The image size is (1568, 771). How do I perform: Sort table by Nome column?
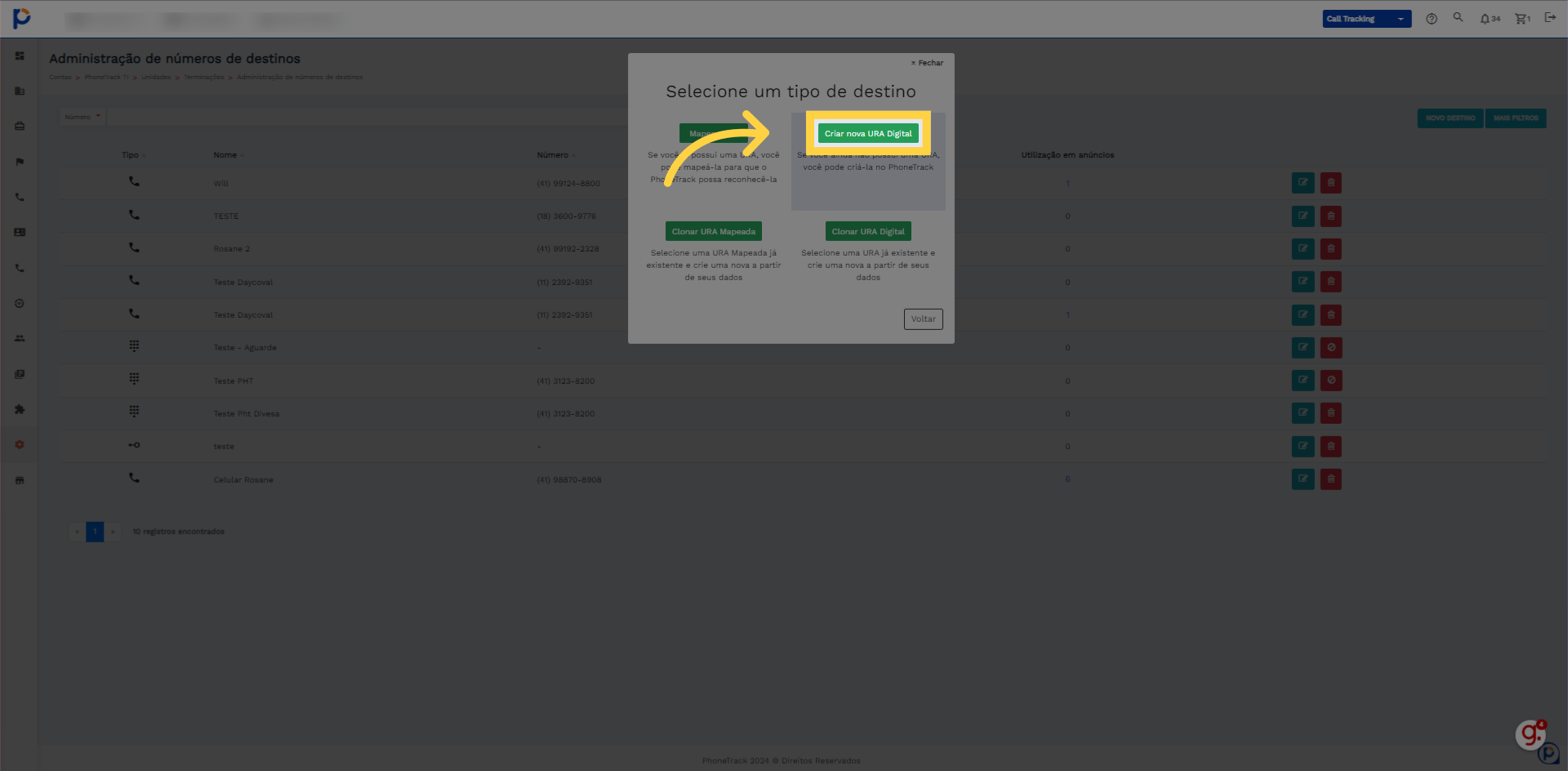coord(229,155)
